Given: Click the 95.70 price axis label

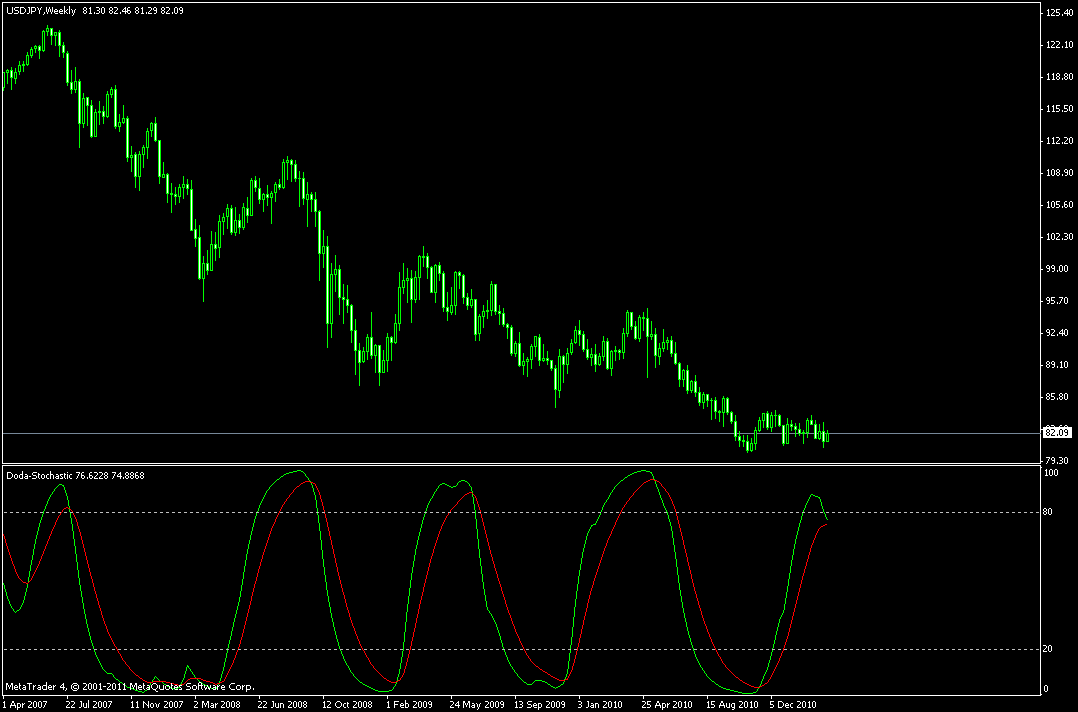Looking at the screenshot, I should tap(1058, 301).
